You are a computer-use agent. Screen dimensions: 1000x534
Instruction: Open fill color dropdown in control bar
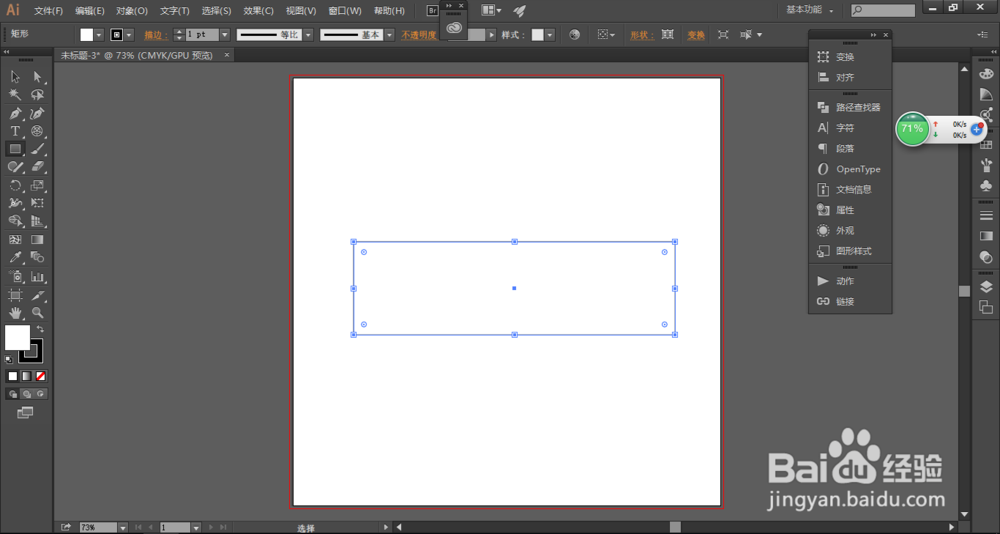tap(99, 35)
